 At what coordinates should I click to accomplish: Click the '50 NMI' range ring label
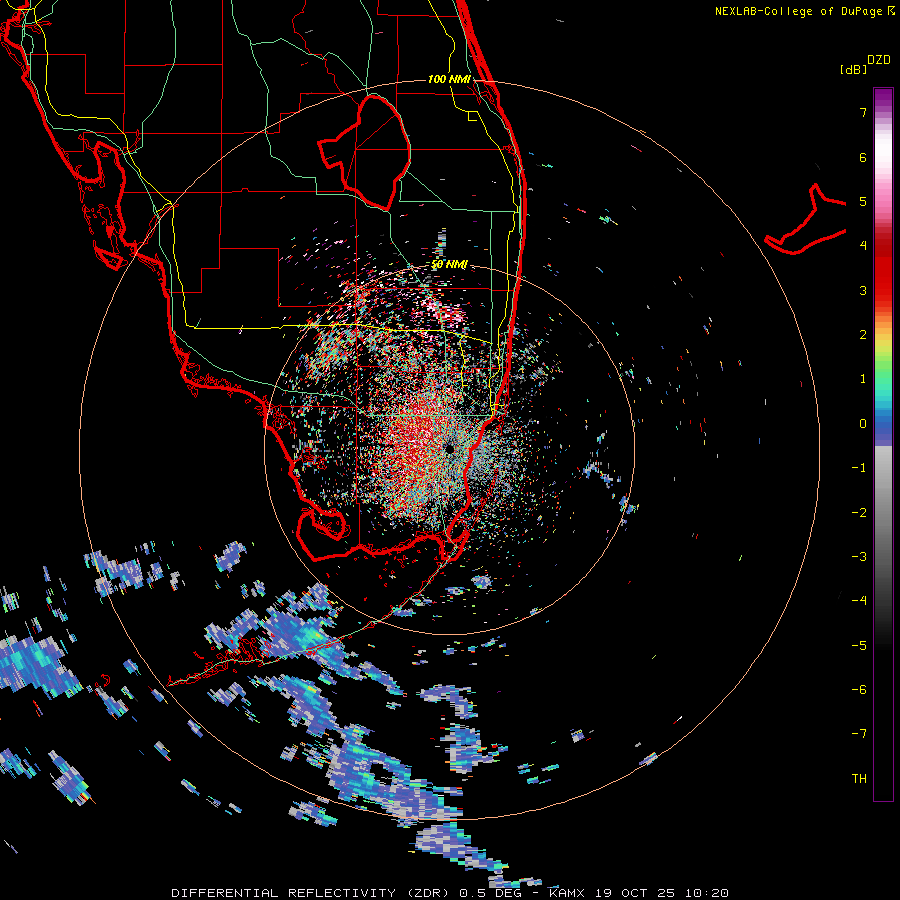tap(449, 265)
